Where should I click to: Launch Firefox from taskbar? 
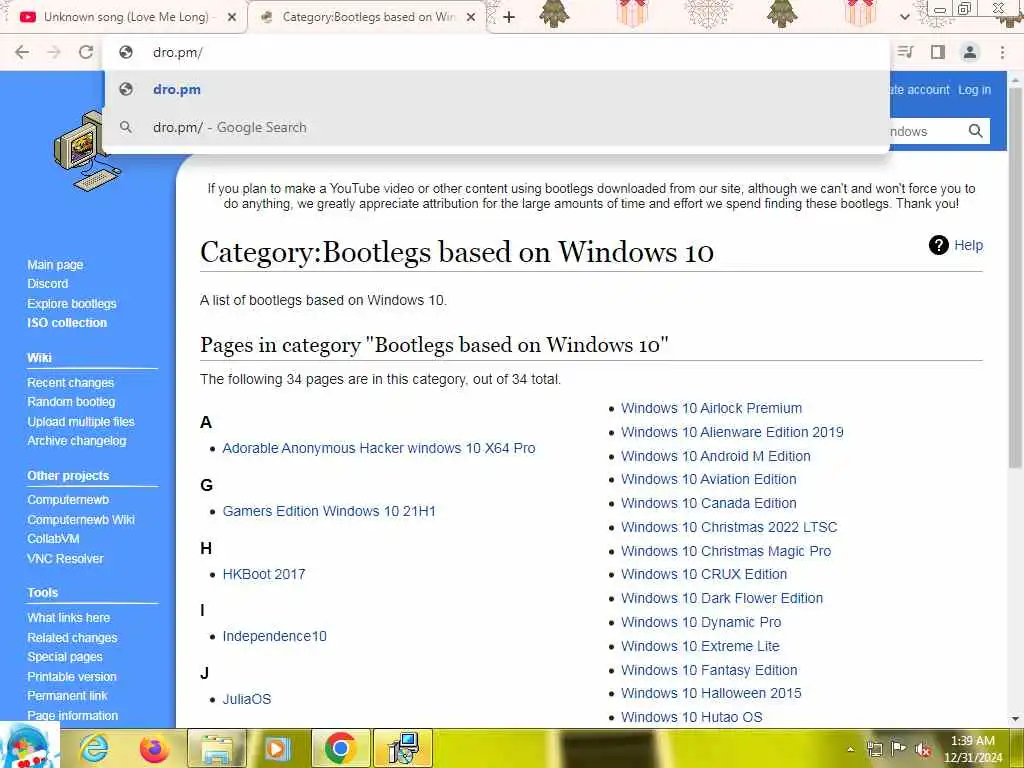(154, 748)
